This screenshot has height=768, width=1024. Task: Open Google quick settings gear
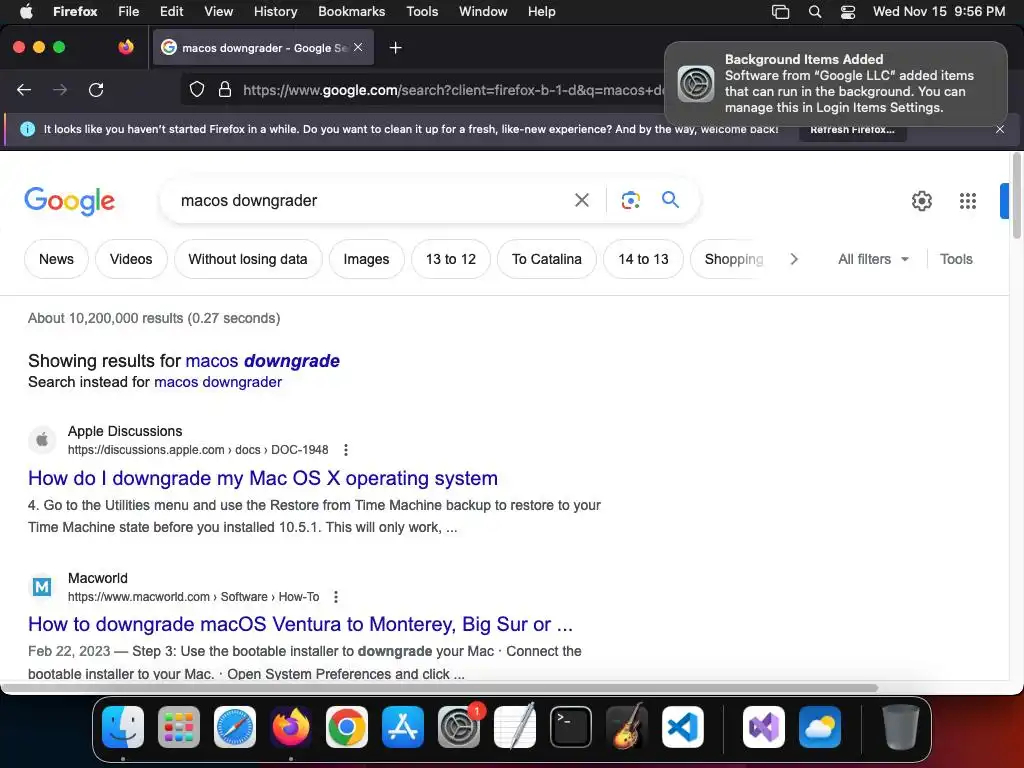pos(921,200)
